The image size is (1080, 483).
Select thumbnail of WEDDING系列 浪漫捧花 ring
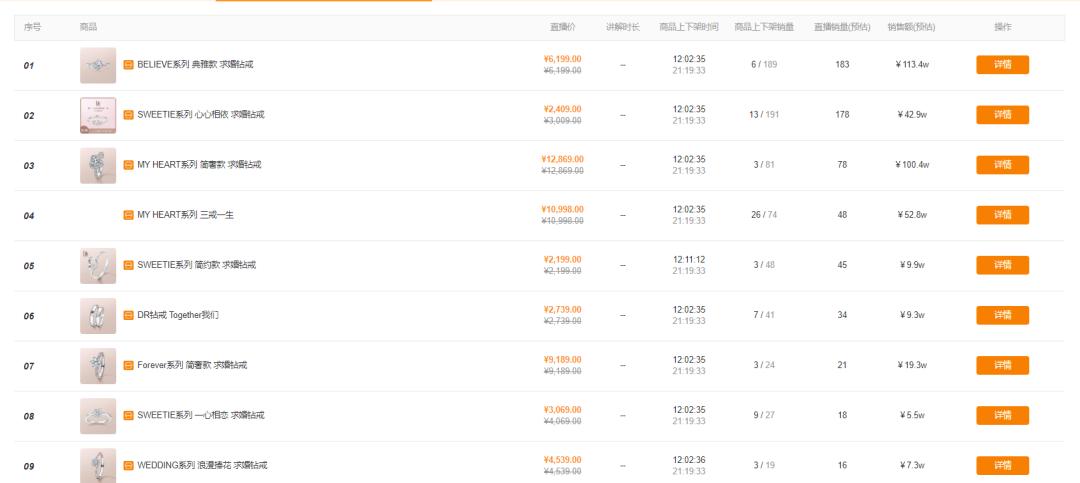pos(98,465)
